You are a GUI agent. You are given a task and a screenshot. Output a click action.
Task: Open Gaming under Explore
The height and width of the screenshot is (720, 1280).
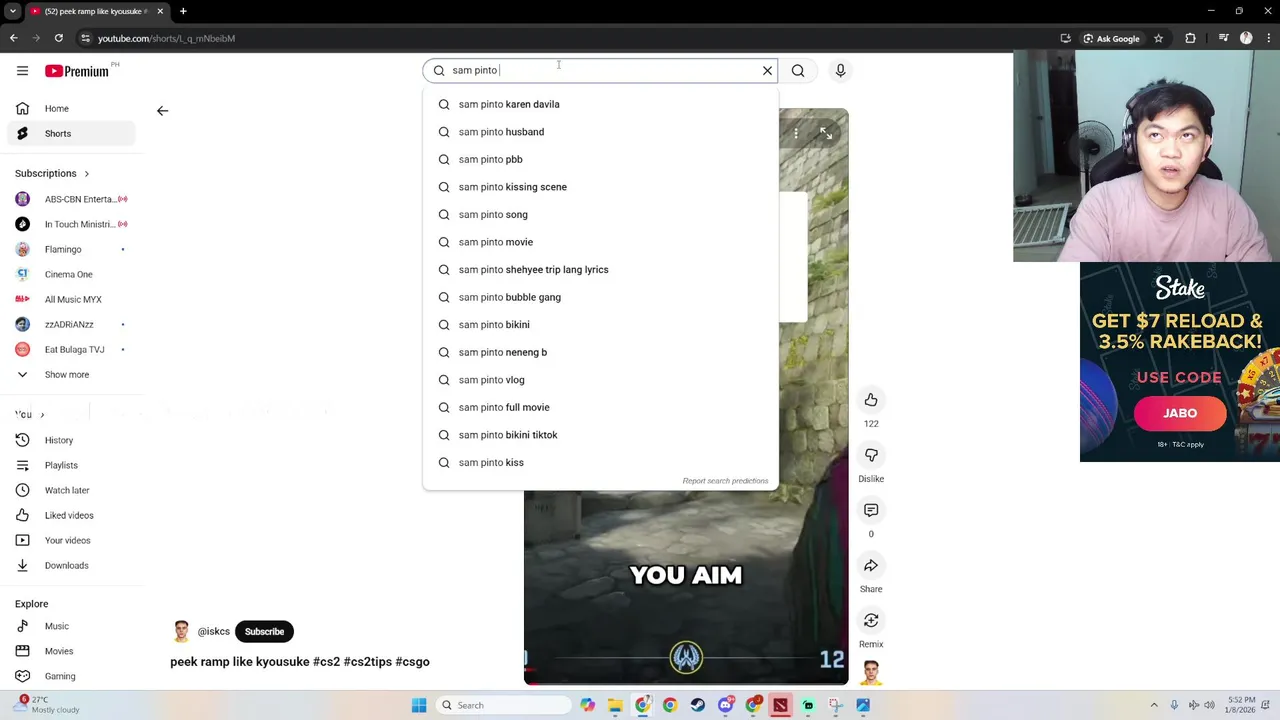pos(71,676)
